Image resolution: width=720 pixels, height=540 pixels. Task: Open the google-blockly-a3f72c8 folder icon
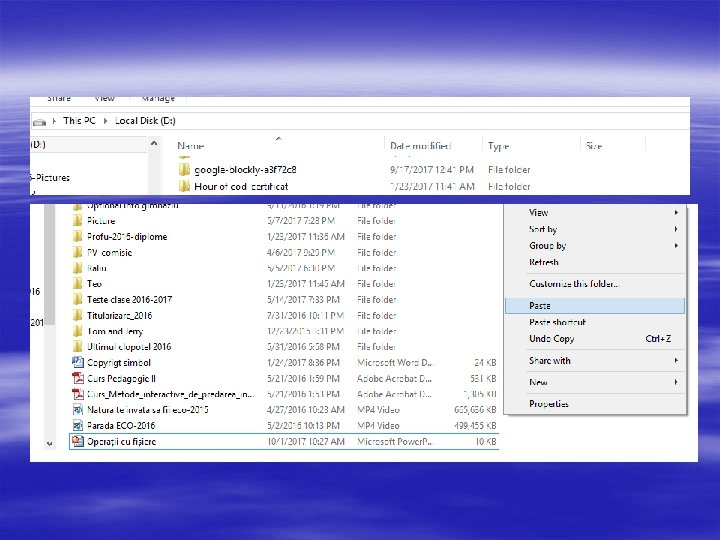point(184,170)
